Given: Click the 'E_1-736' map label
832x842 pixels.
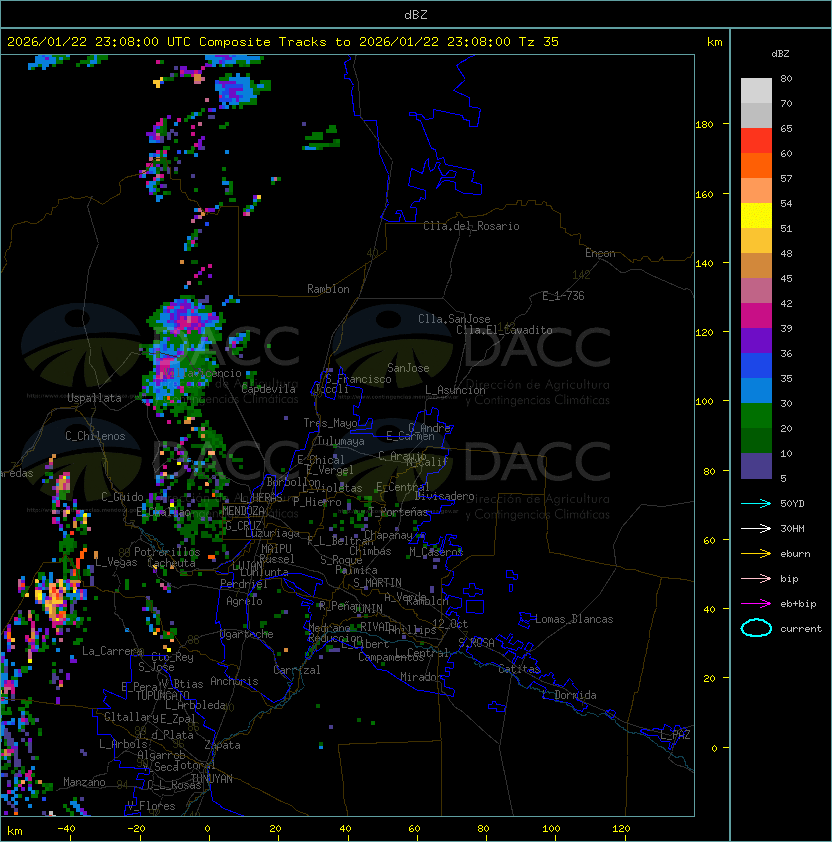Looking at the screenshot, I should 563,296.
